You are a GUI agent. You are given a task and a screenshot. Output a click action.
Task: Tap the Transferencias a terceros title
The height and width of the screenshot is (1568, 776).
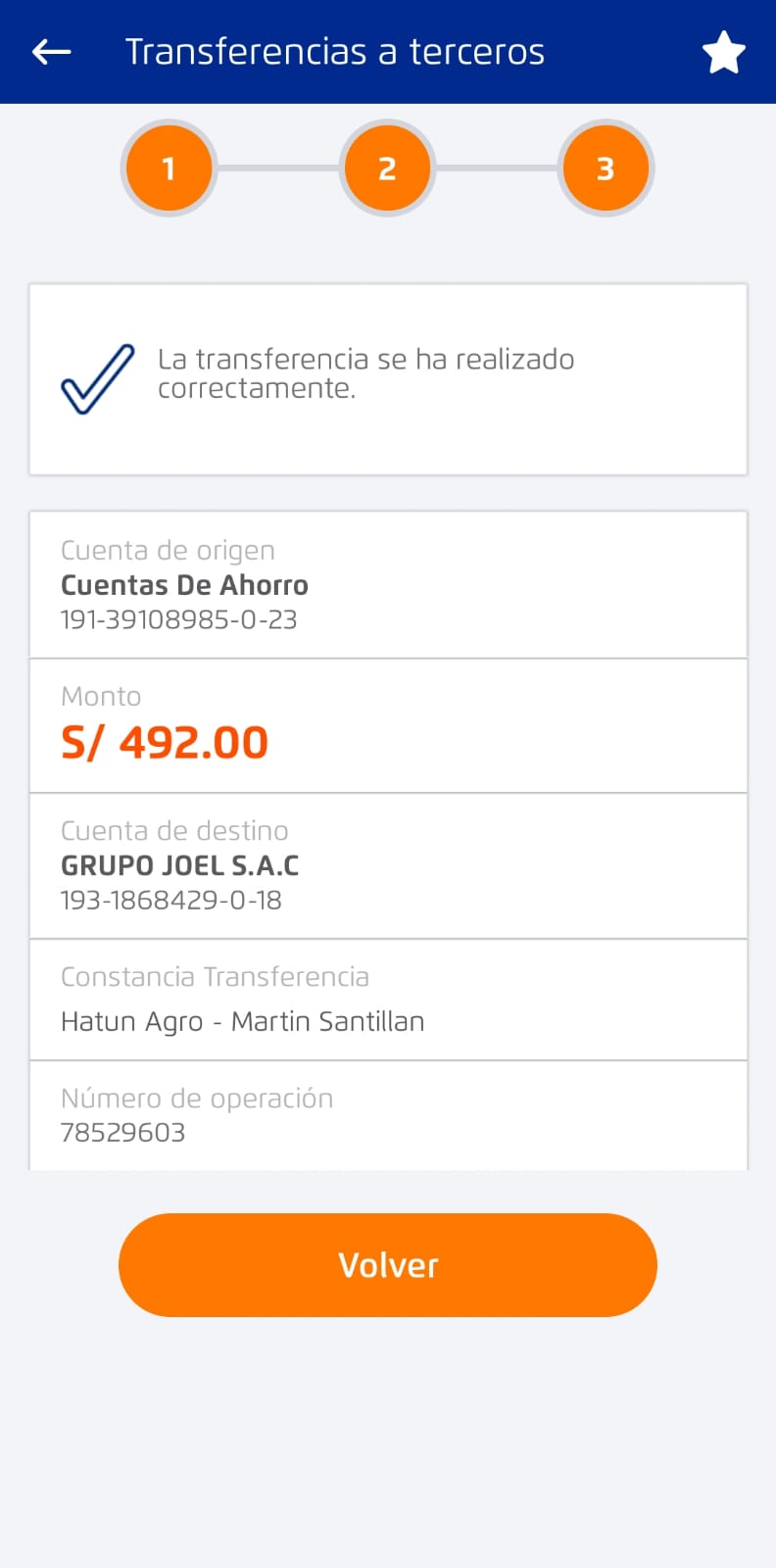[335, 52]
